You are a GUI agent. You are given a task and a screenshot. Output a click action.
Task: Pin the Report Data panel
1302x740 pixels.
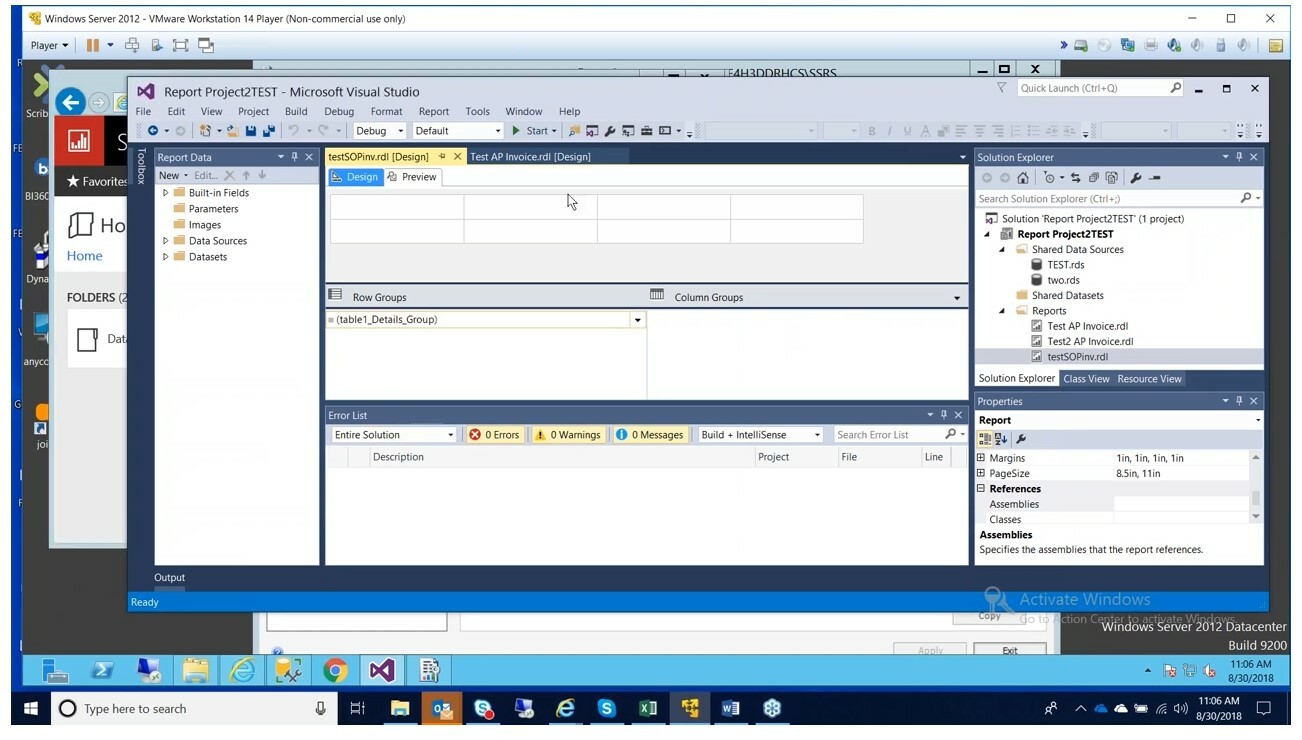294,157
